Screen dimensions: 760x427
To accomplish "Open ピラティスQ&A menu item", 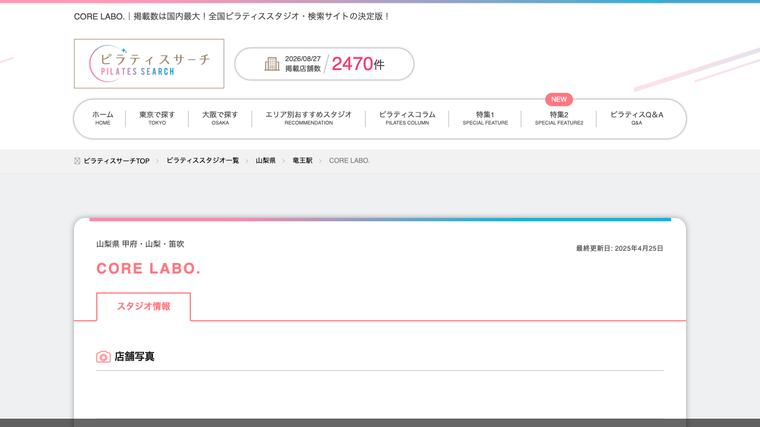I will point(636,118).
